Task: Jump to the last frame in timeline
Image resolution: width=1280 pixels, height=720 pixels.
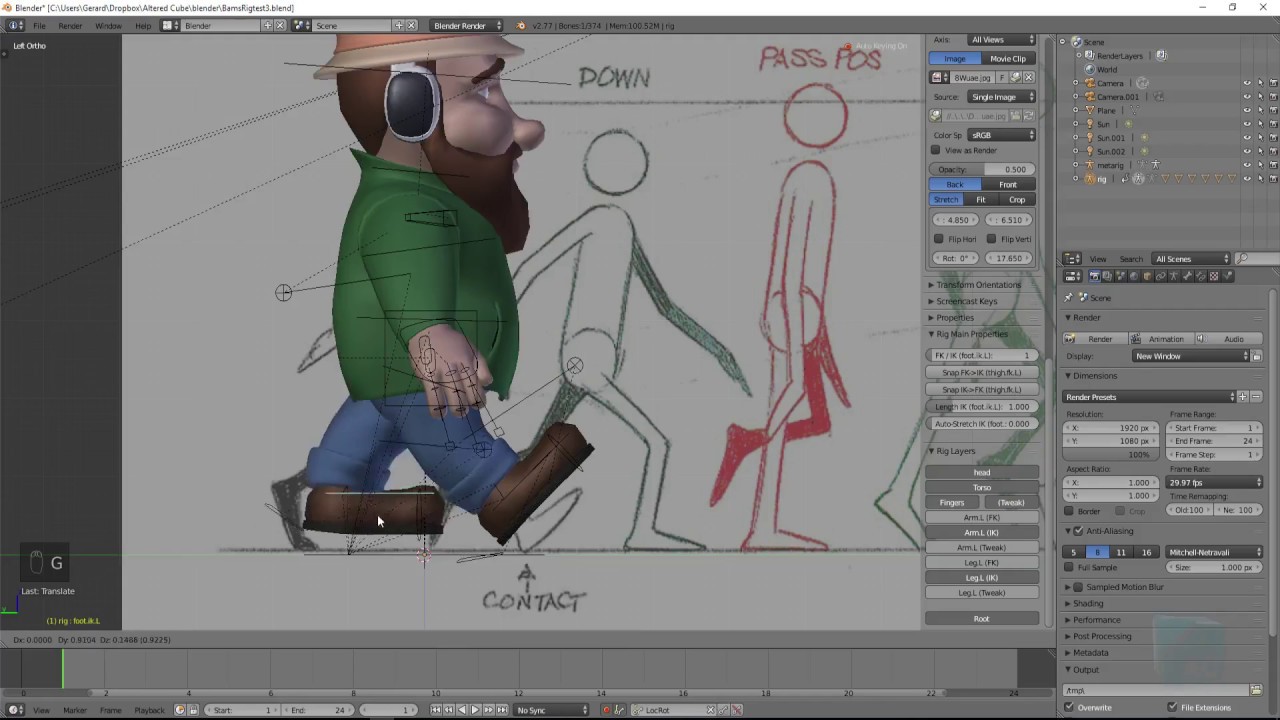Action: point(502,710)
